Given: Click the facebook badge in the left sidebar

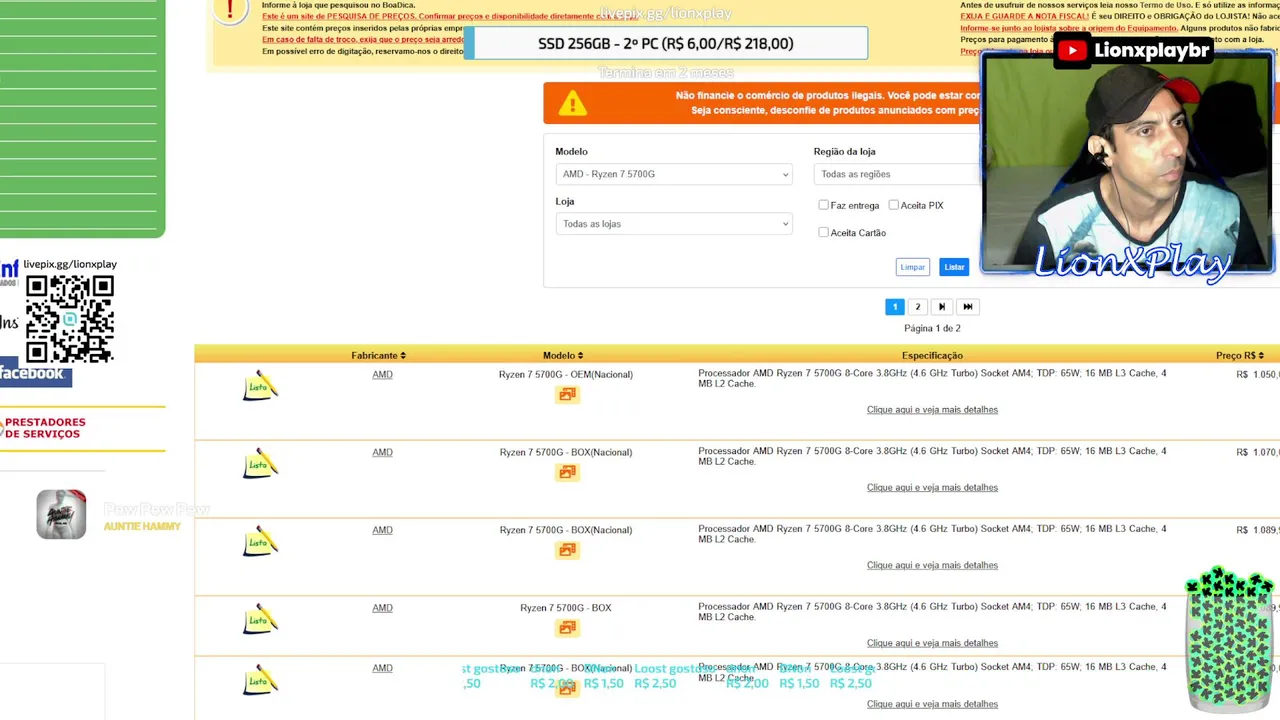Looking at the screenshot, I should [x=34, y=373].
